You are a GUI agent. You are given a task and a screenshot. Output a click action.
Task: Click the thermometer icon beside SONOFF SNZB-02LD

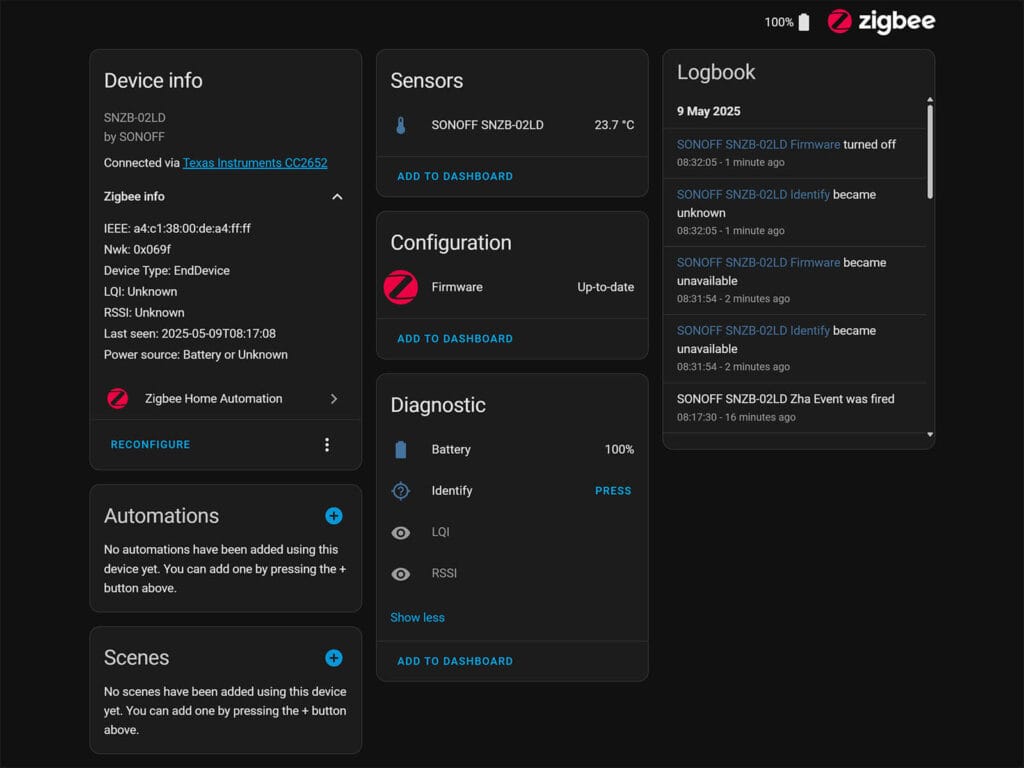coord(401,125)
